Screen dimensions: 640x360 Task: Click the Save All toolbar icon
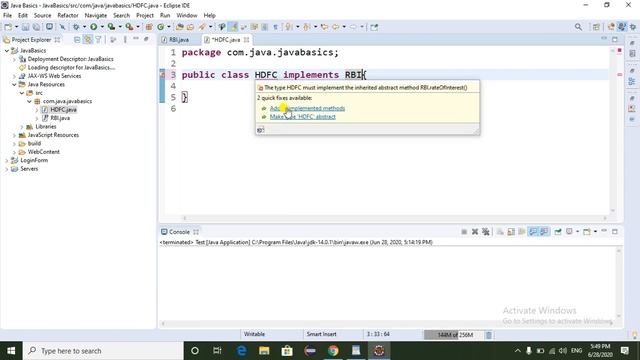pos(36,27)
